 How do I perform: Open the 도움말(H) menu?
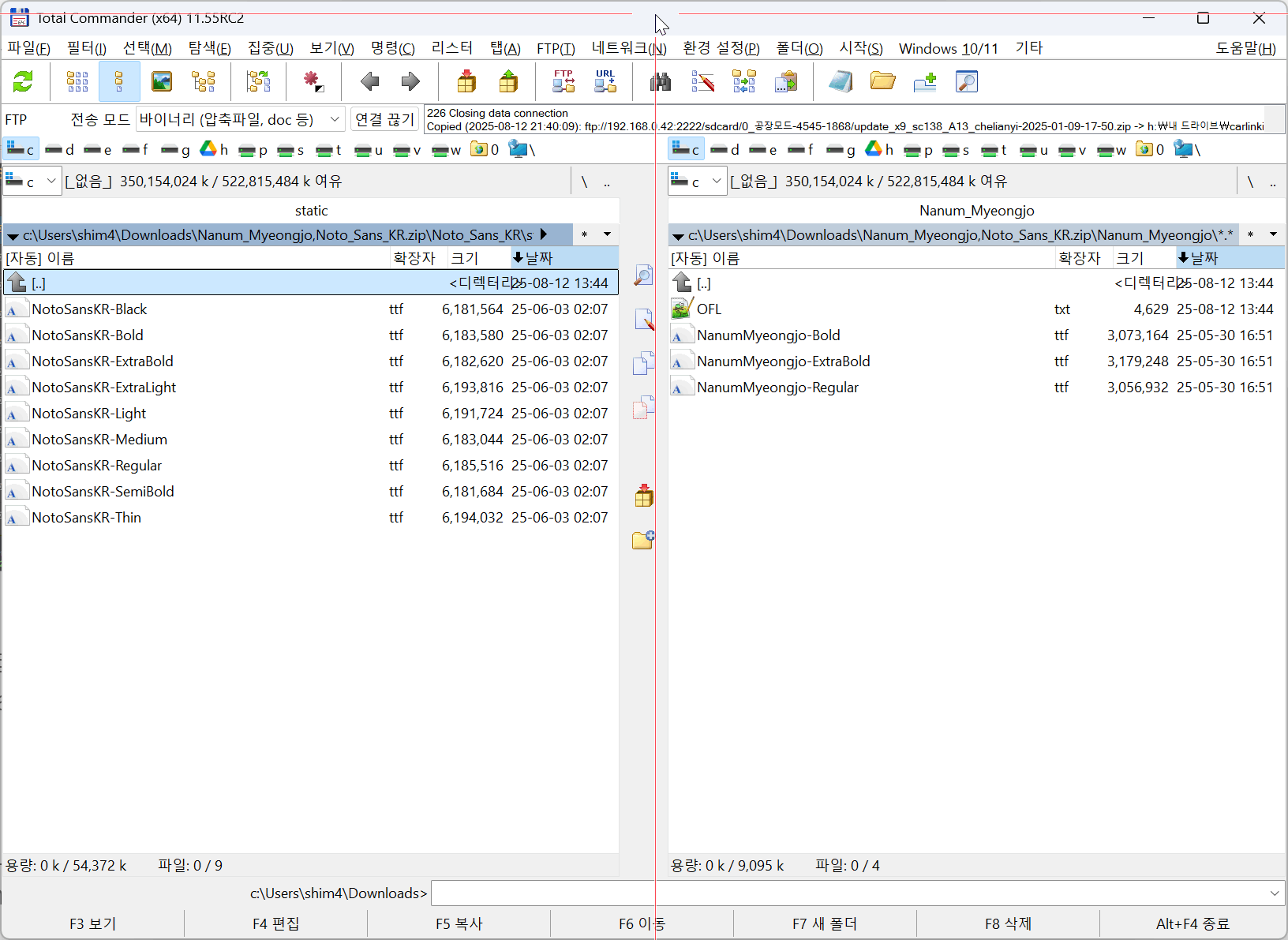(x=1246, y=48)
